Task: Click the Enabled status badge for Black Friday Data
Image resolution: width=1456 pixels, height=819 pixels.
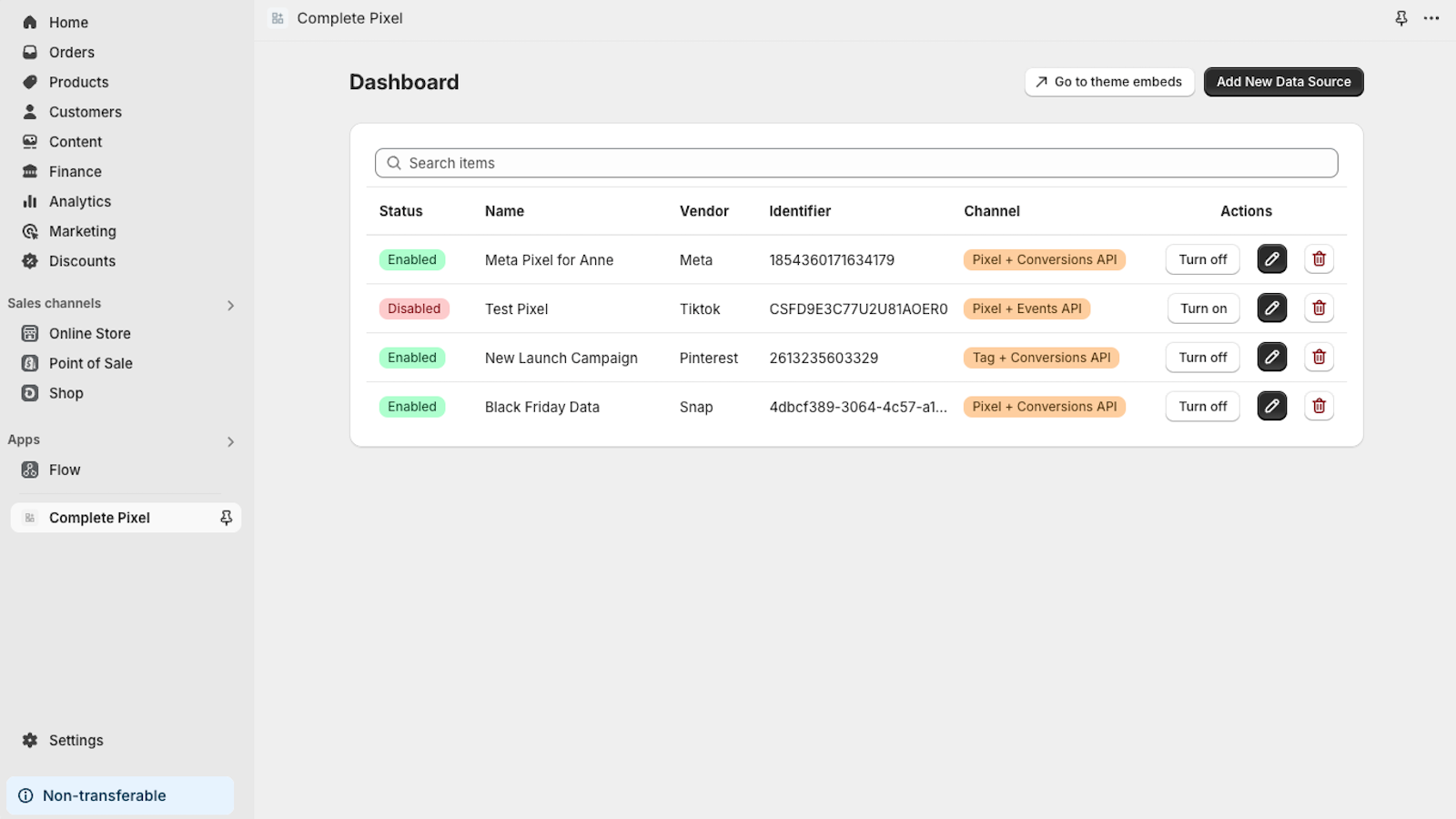Action: tap(411, 406)
